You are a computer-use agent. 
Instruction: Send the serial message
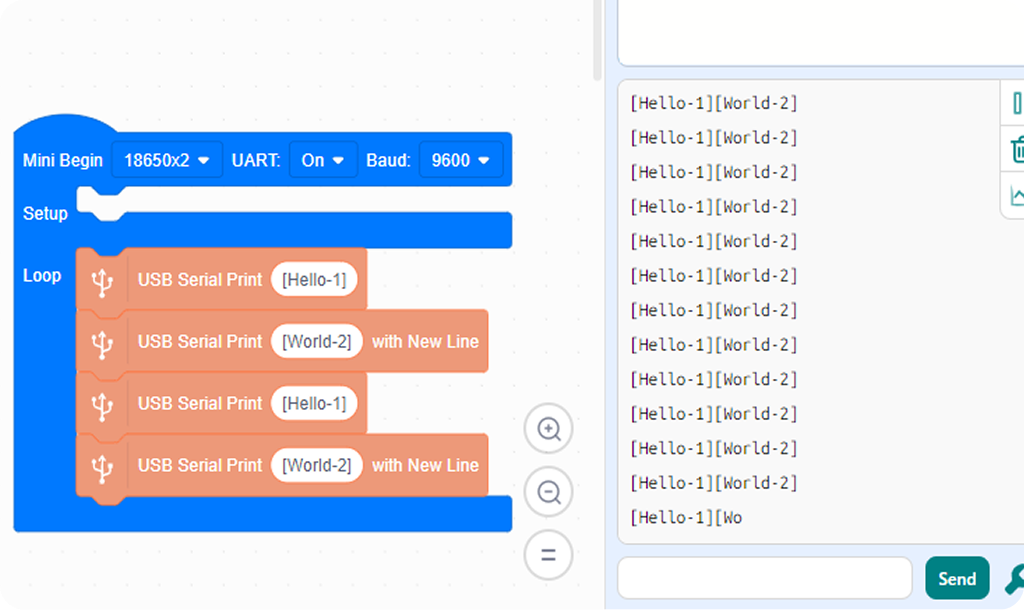[x=957, y=579]
